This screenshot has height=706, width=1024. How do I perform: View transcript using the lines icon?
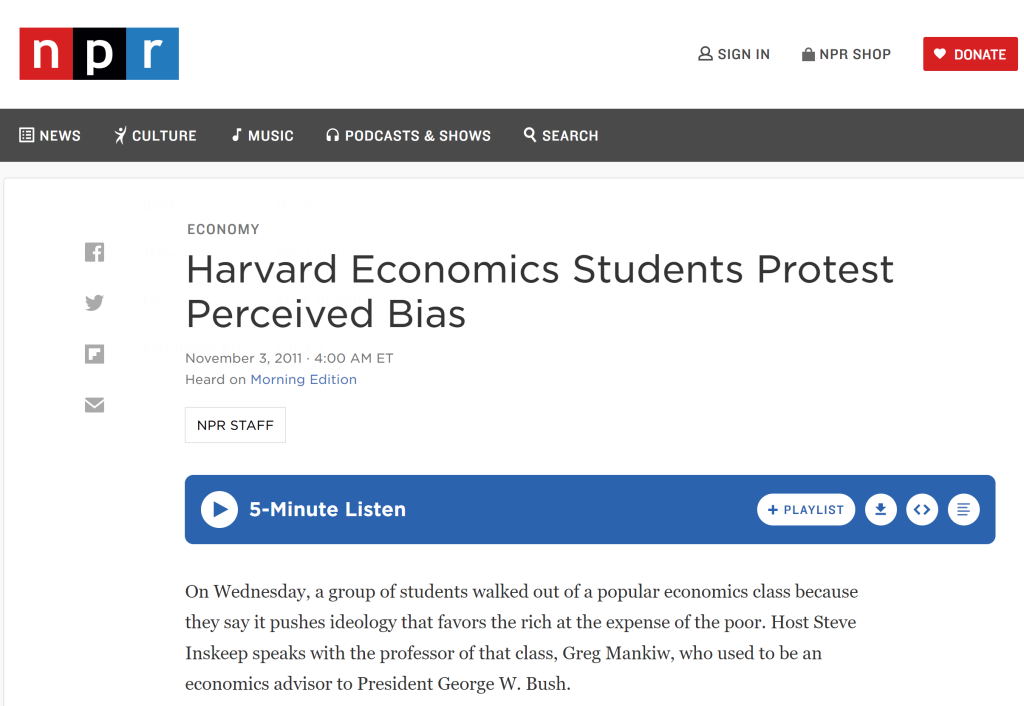964,509
